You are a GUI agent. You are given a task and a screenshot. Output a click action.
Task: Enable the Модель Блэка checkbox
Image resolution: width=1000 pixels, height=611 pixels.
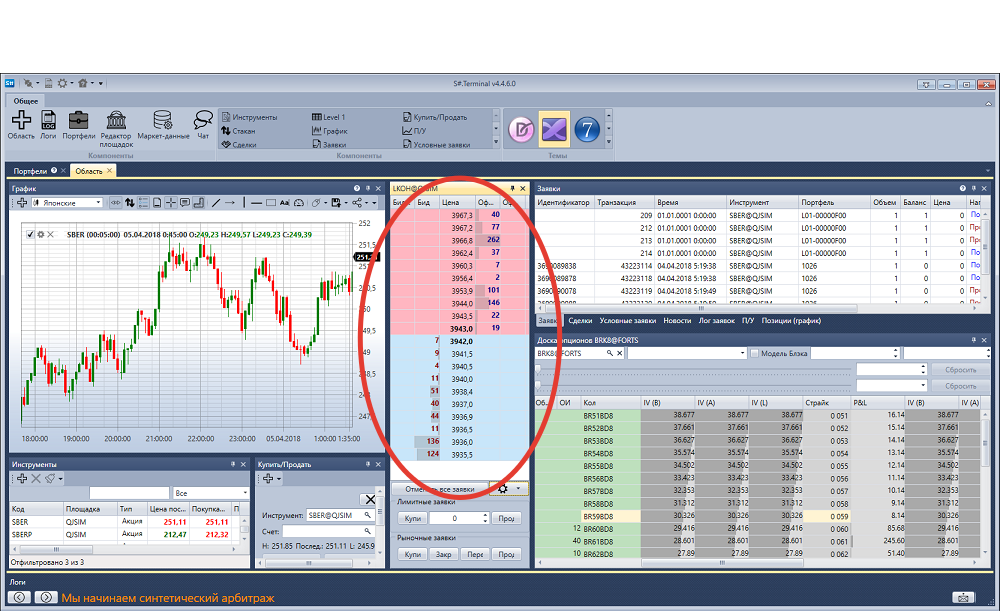tap(754, 353)
